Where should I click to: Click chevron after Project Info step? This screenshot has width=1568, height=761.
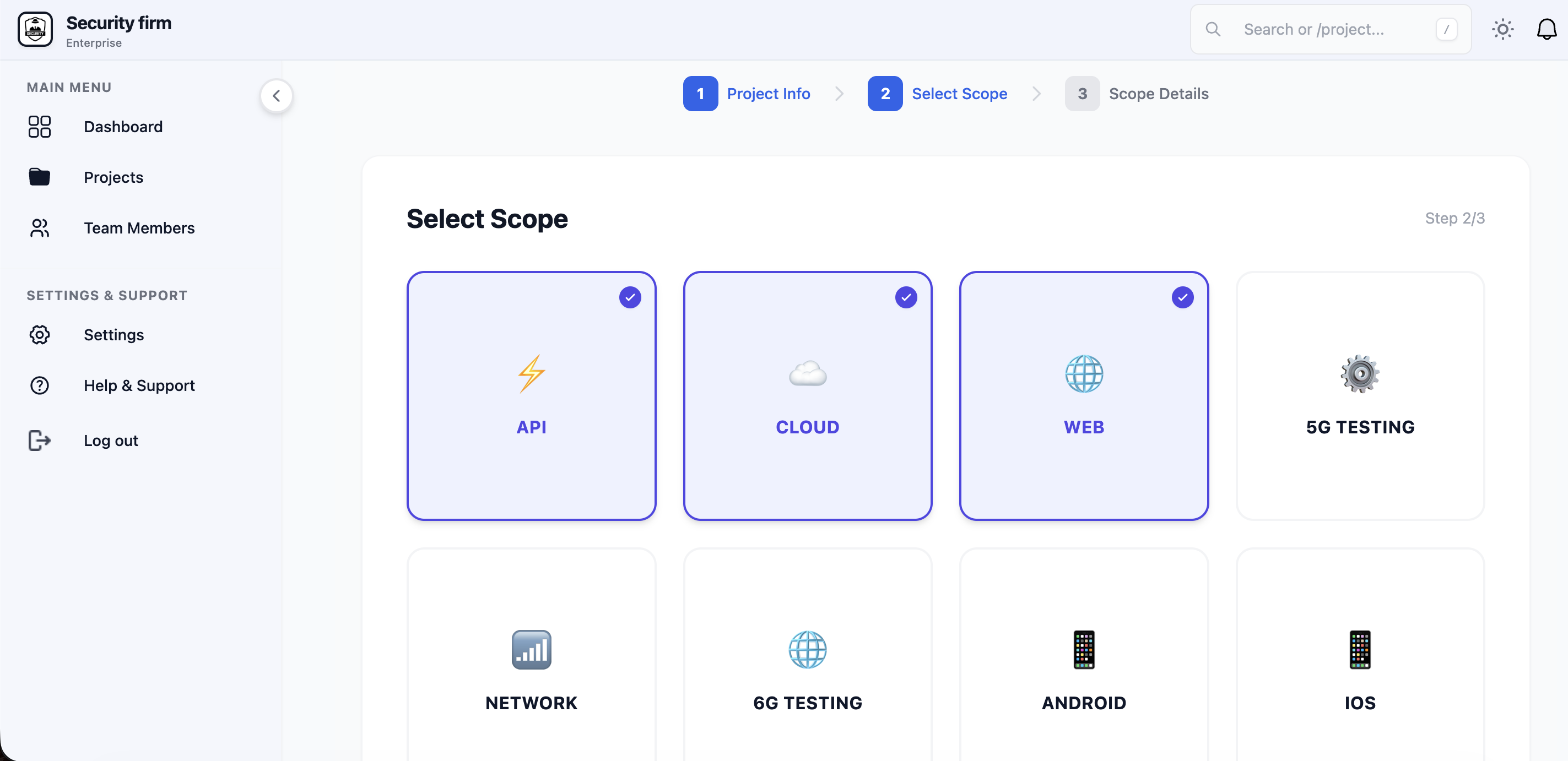pyautogui.click(x=839, y=94)
